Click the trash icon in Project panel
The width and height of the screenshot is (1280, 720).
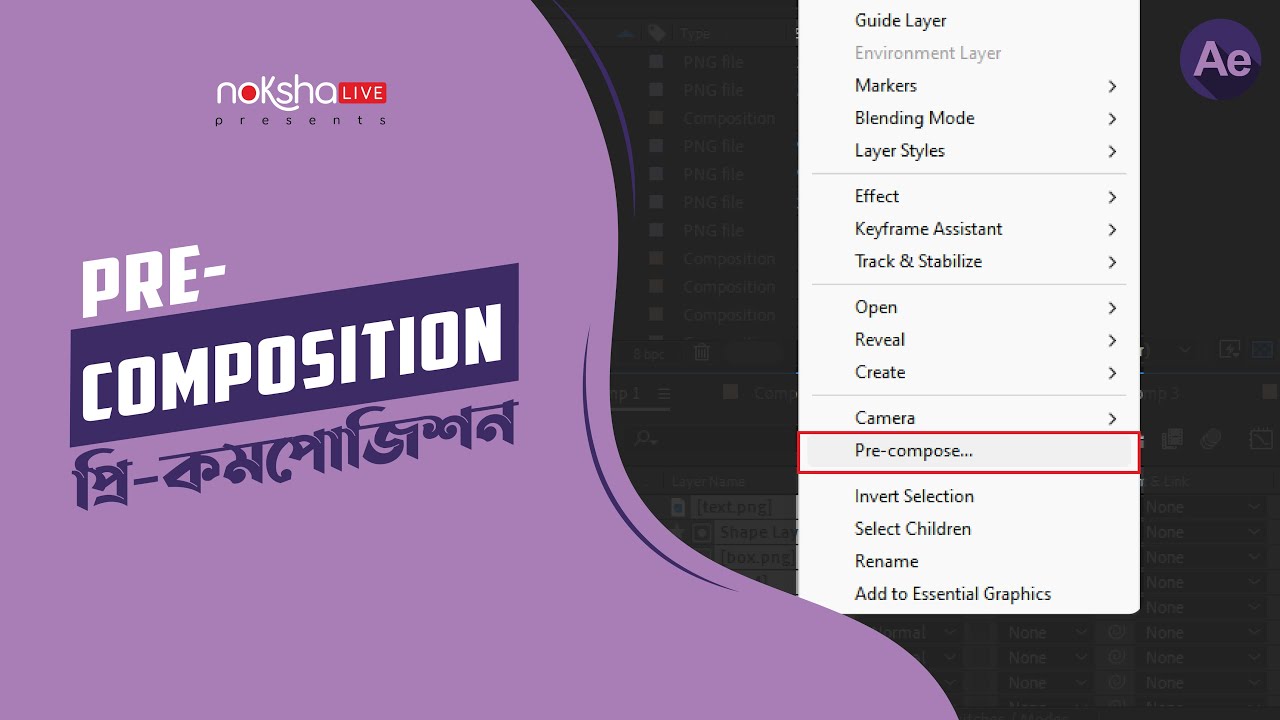pos(702,352)
